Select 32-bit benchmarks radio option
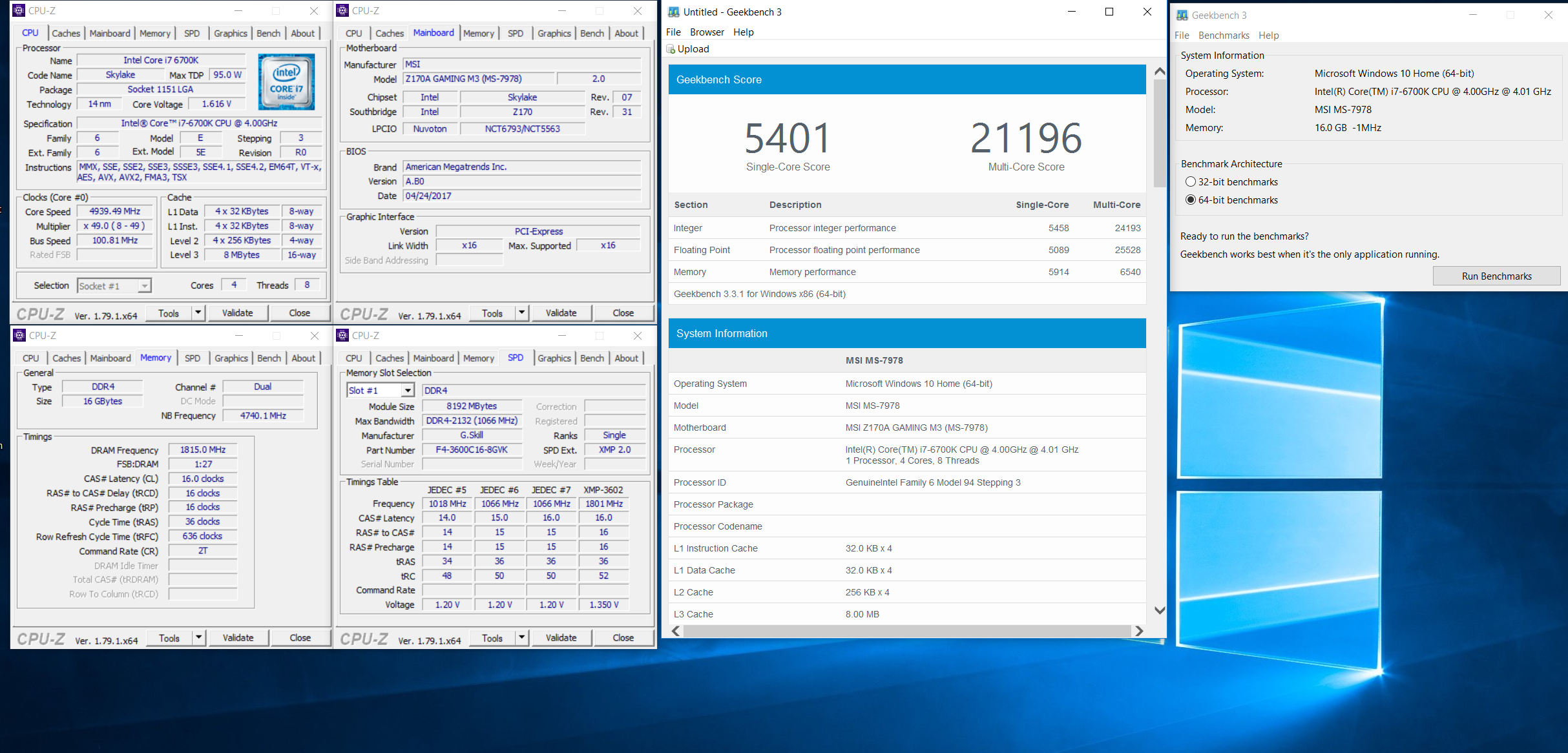This screenshot has width=1568, height=753. 1191,182
